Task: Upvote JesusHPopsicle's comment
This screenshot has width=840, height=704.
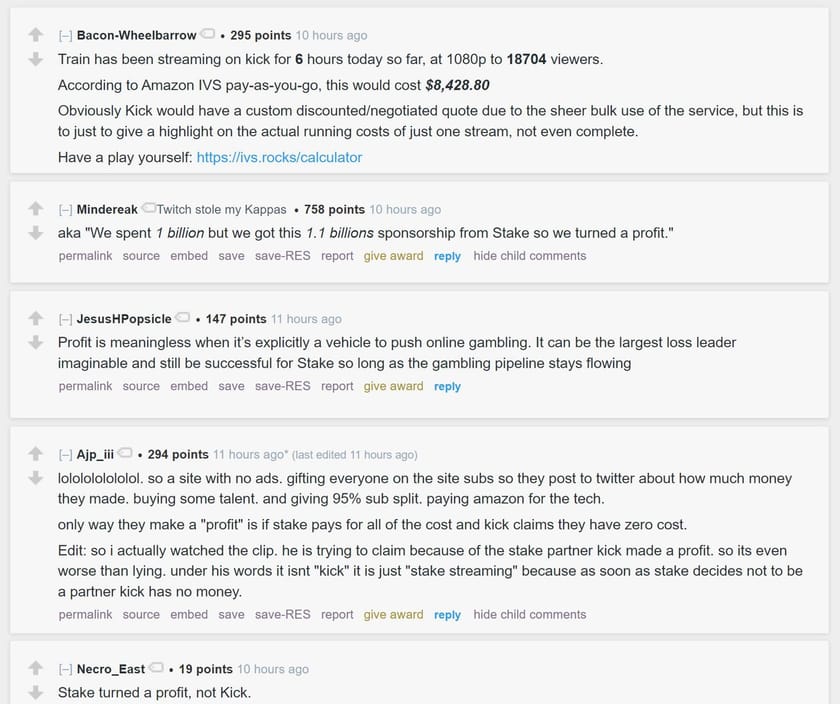Action: point(36,319)
